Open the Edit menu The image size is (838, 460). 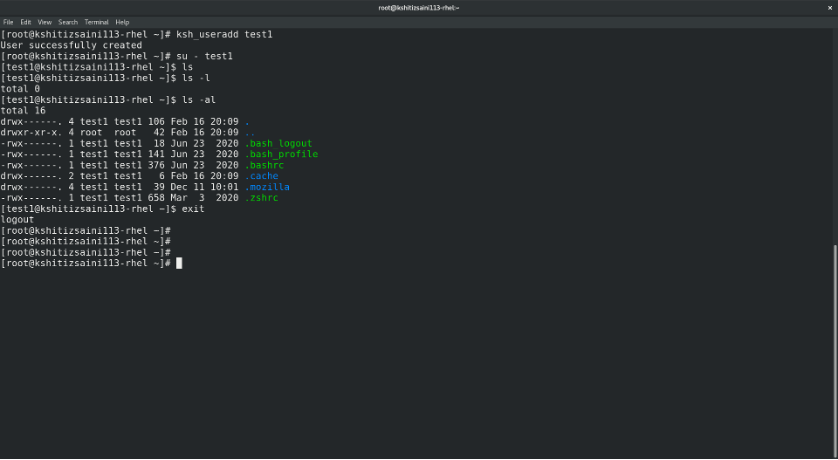click(x=26, y=22)
